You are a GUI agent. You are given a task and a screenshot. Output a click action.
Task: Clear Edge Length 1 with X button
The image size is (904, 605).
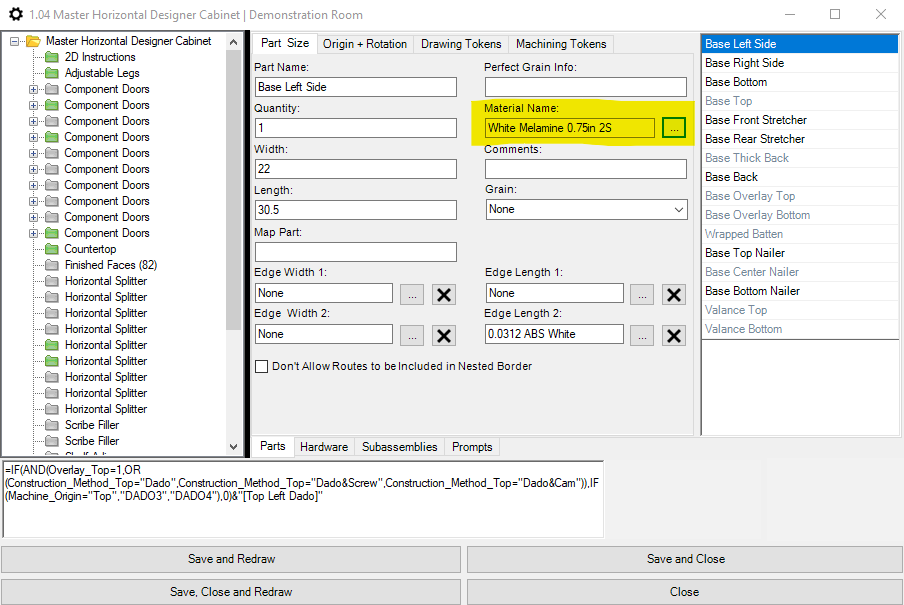[674, 294]
